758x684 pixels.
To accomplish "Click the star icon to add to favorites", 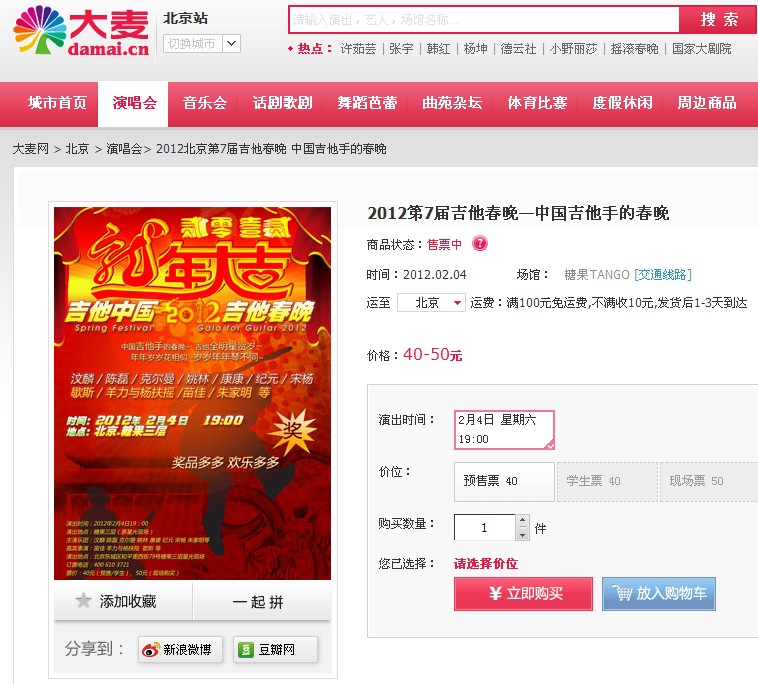I will coord(83,601).
